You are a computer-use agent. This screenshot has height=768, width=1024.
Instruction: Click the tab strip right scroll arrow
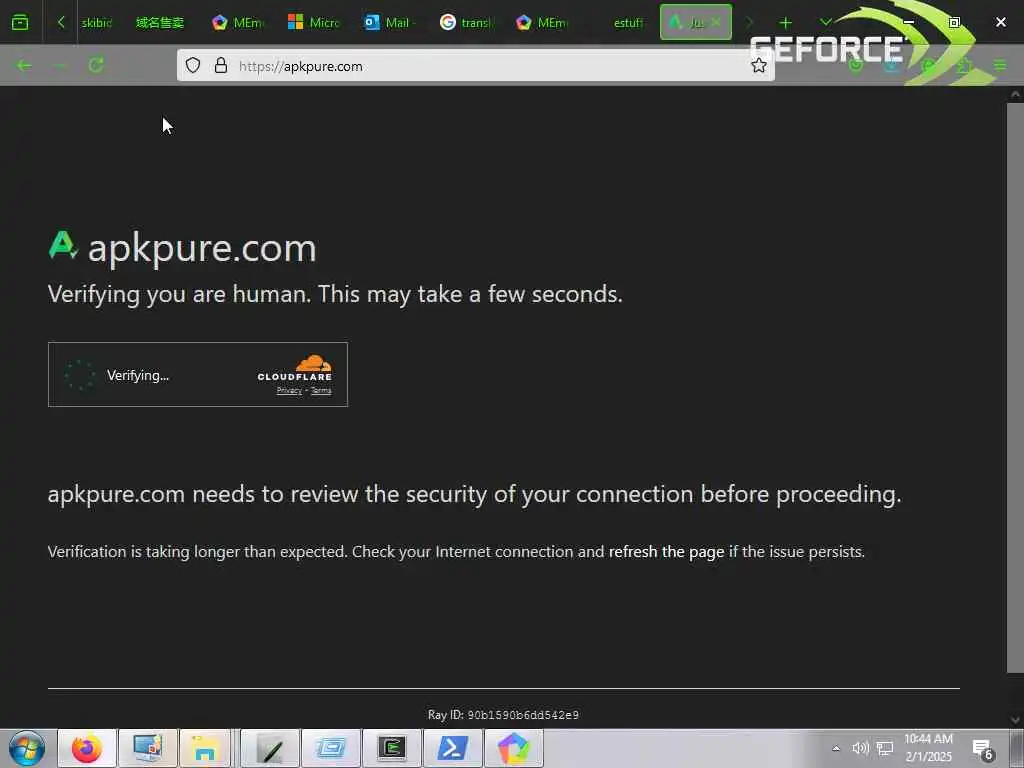748,22
